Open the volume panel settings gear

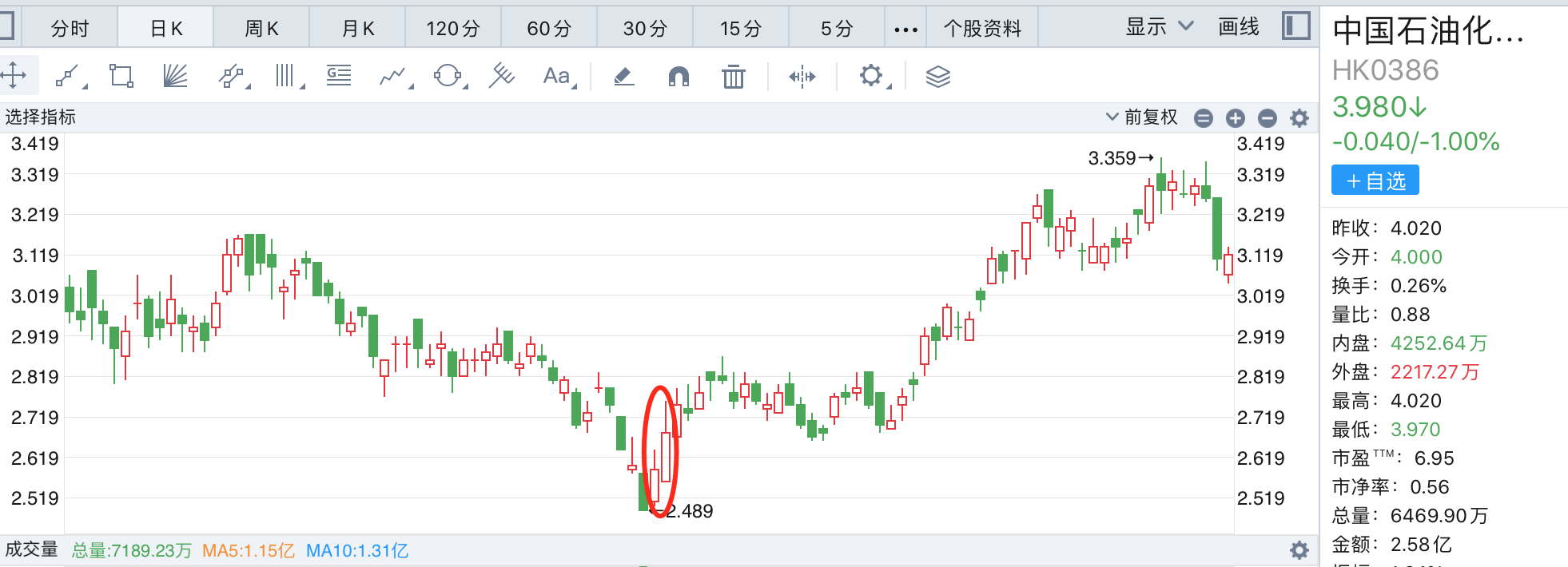click(x=1299, y=550)
